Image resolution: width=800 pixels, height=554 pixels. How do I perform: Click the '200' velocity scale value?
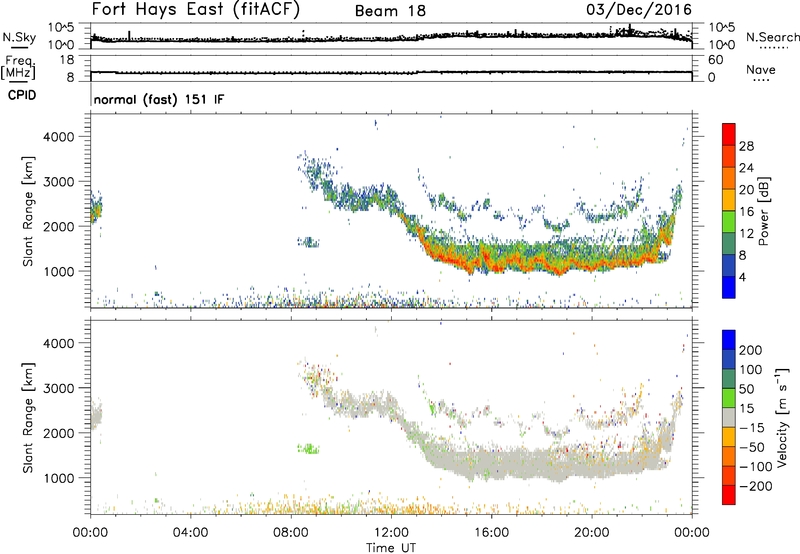(751, 350)
